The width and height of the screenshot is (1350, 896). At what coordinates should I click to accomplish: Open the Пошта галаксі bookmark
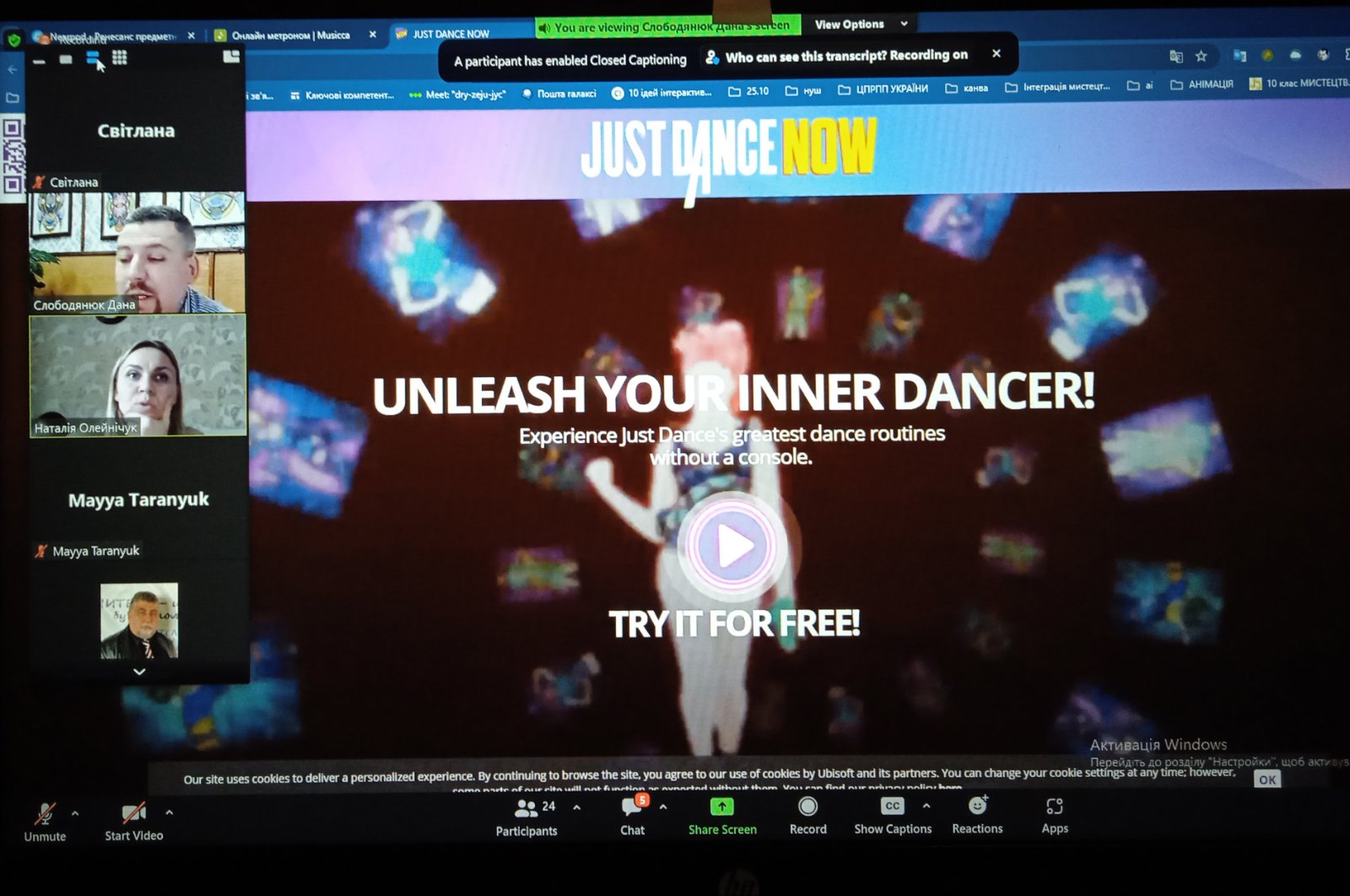tap(559, 94)
